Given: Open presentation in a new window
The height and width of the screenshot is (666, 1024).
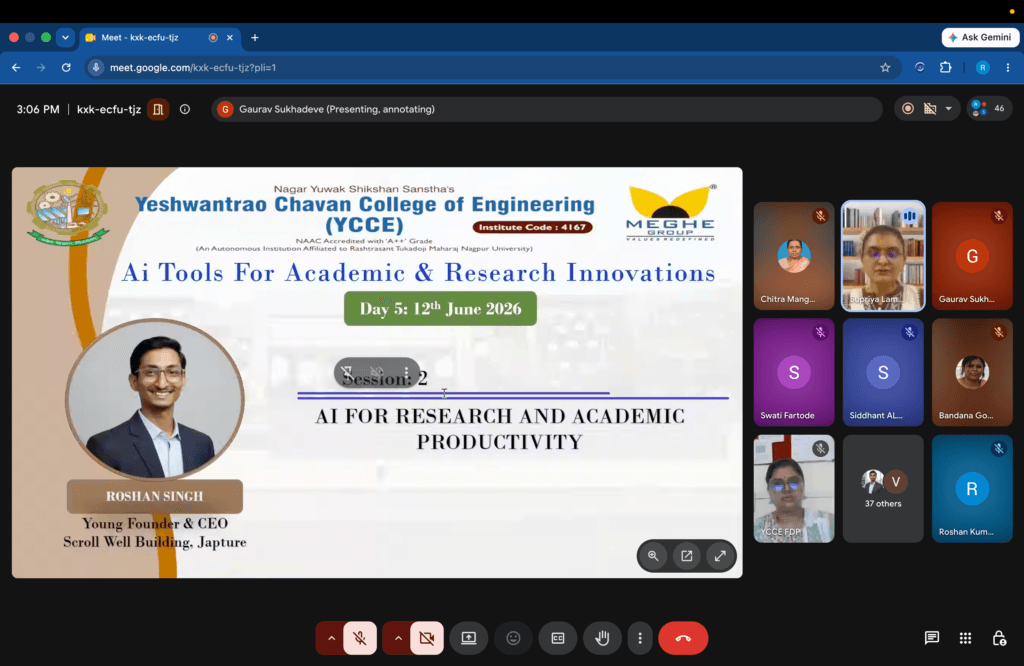Looking at the screenshot, I should point(686,556).
